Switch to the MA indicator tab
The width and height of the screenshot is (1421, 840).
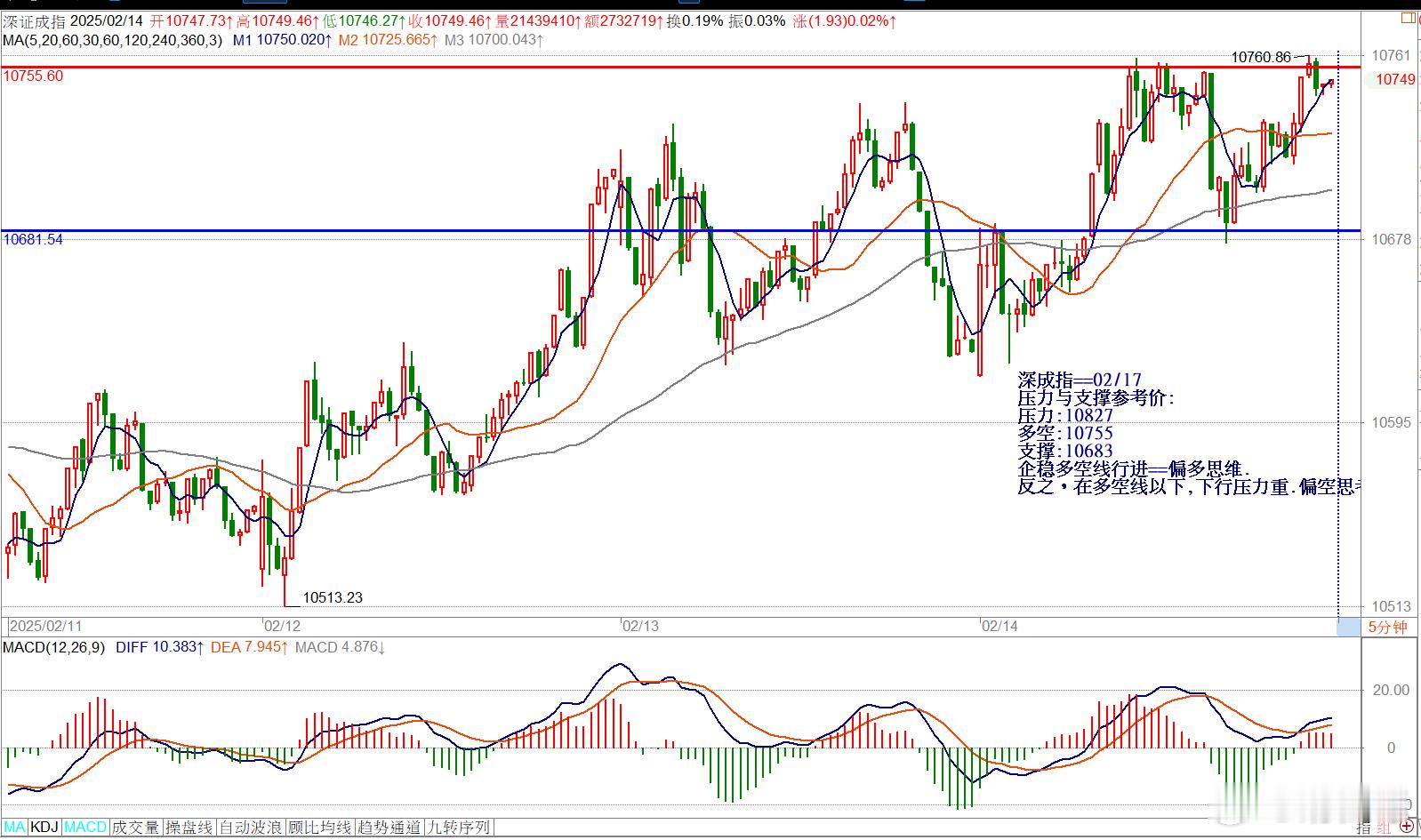[14, 828]
